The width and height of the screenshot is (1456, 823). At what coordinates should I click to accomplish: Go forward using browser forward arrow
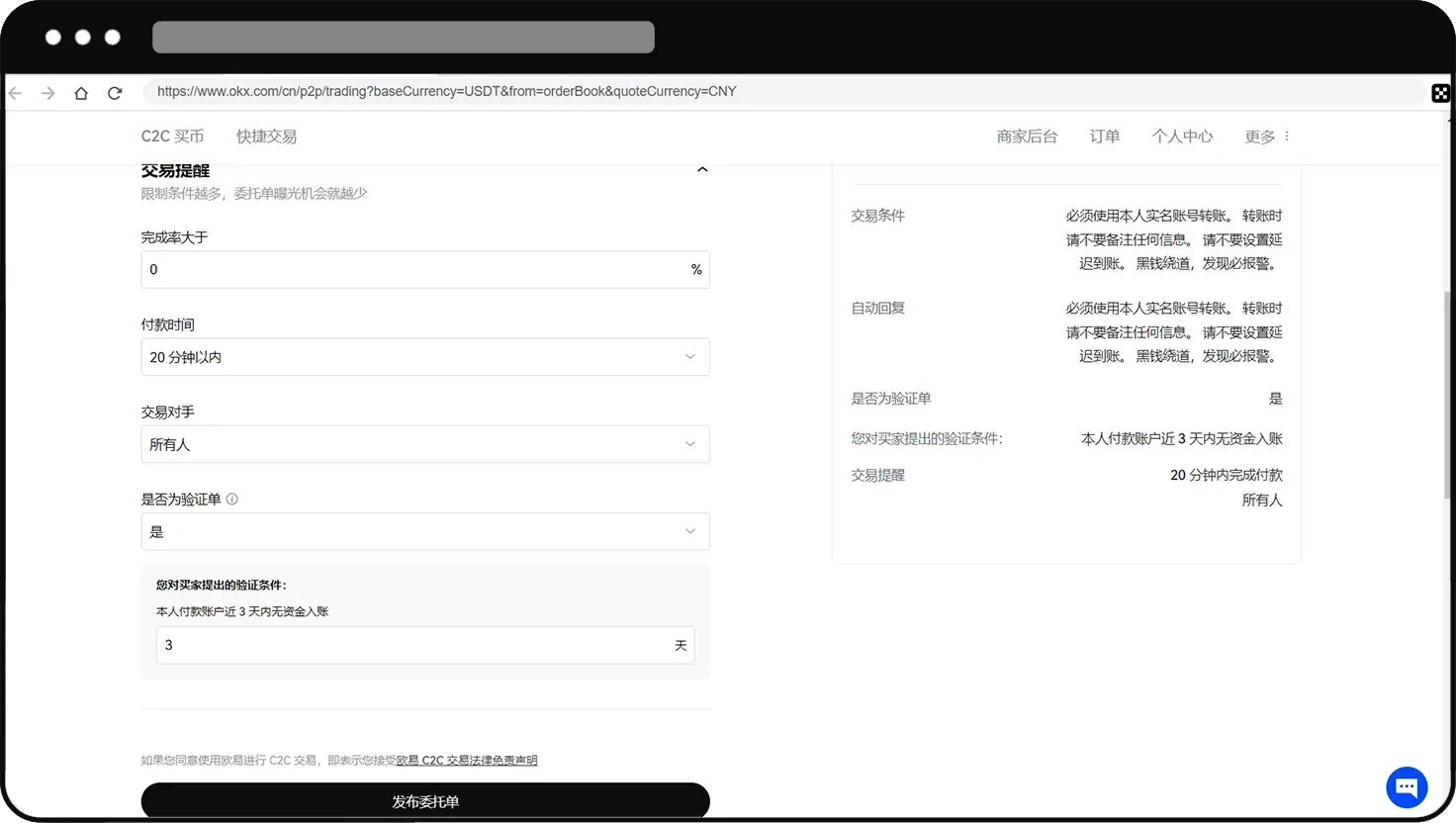tap(47, 93)
